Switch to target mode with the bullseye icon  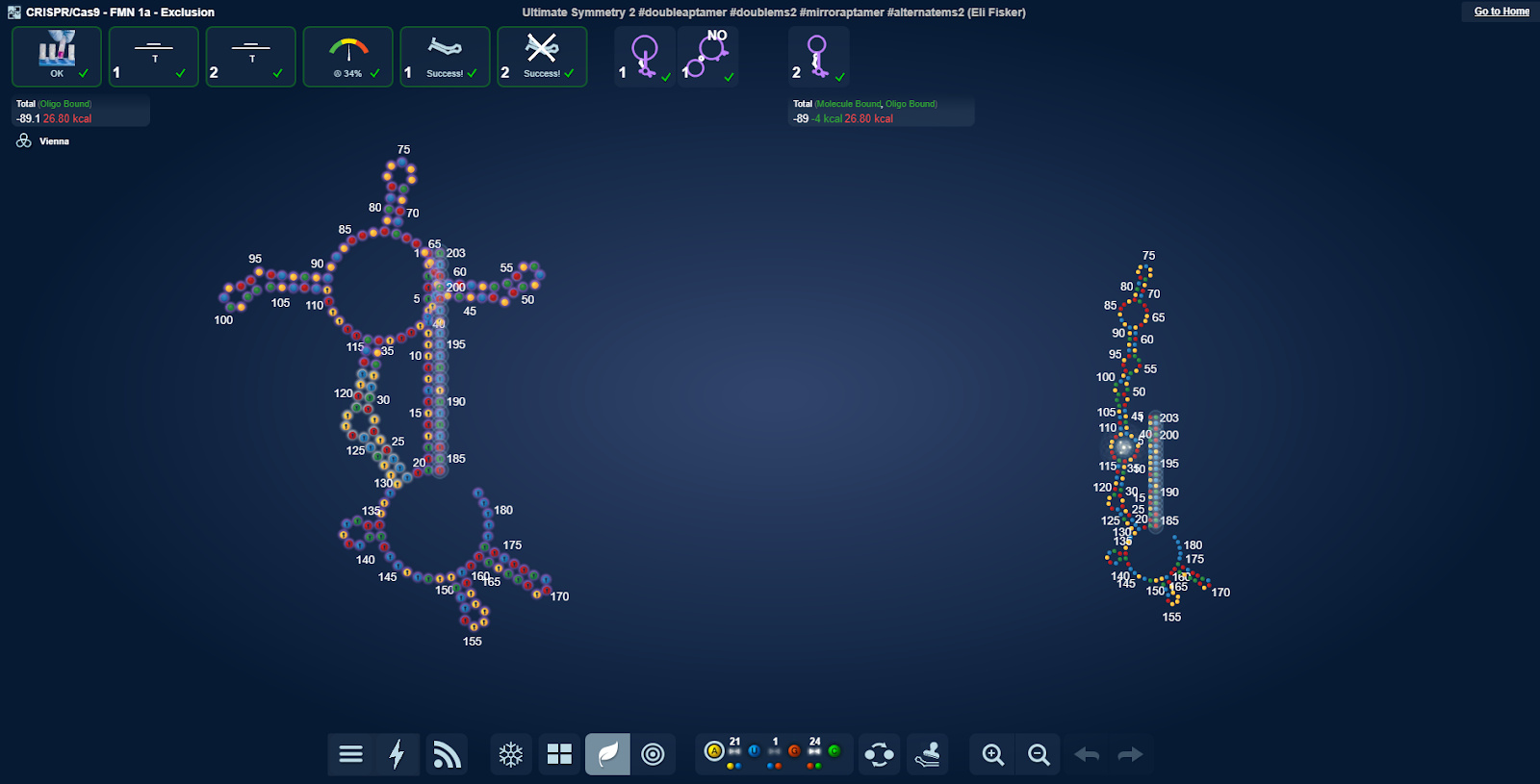pyautogui.click(x=653, y=754)
